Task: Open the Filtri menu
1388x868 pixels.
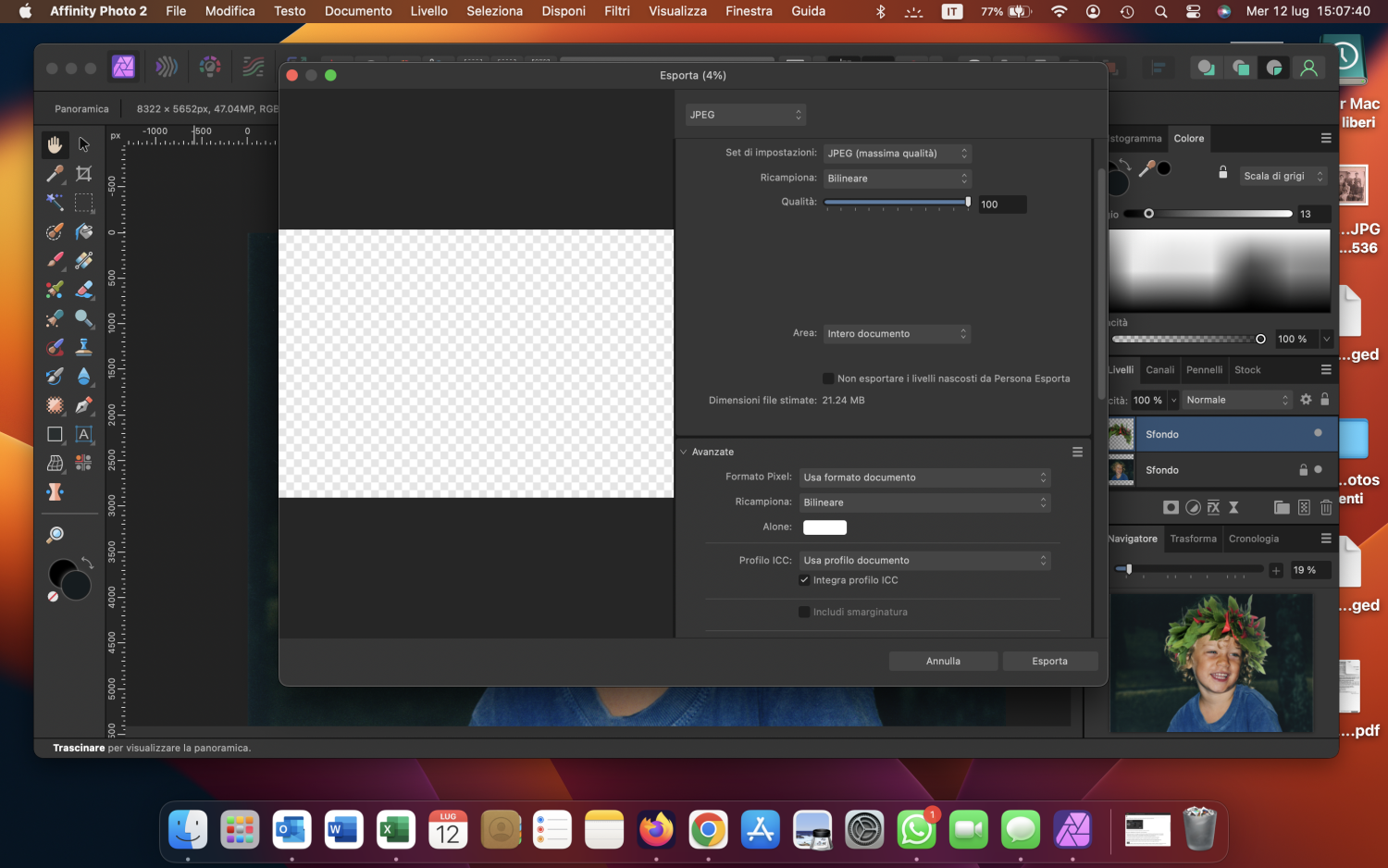Action: point(616,11)
